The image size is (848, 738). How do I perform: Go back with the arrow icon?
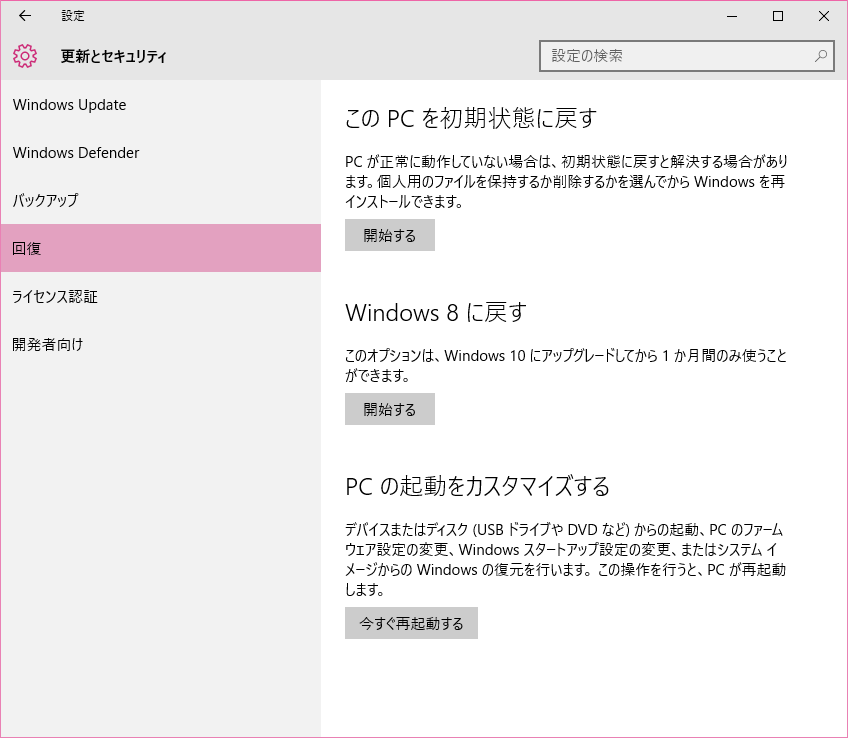point(25,16)
